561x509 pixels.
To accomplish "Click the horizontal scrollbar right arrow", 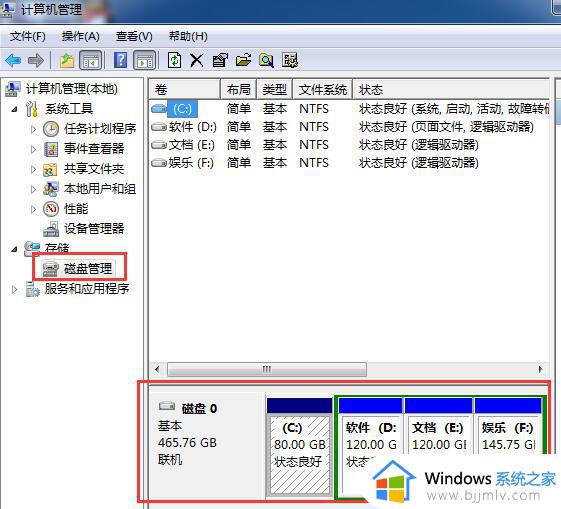I will (540, 369).
